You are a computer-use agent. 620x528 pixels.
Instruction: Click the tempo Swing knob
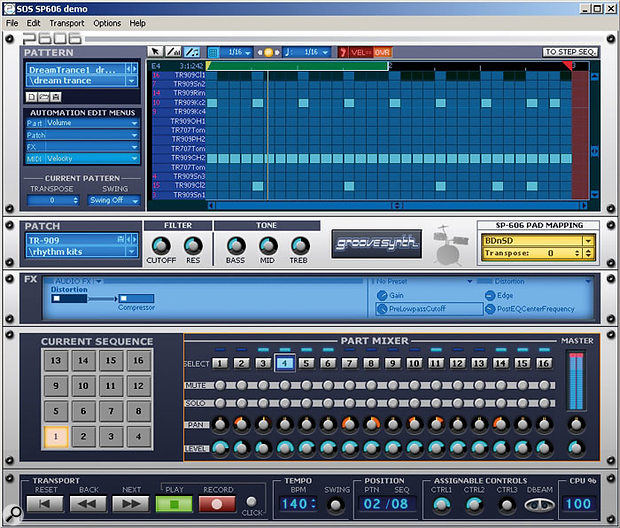[336, 505]
